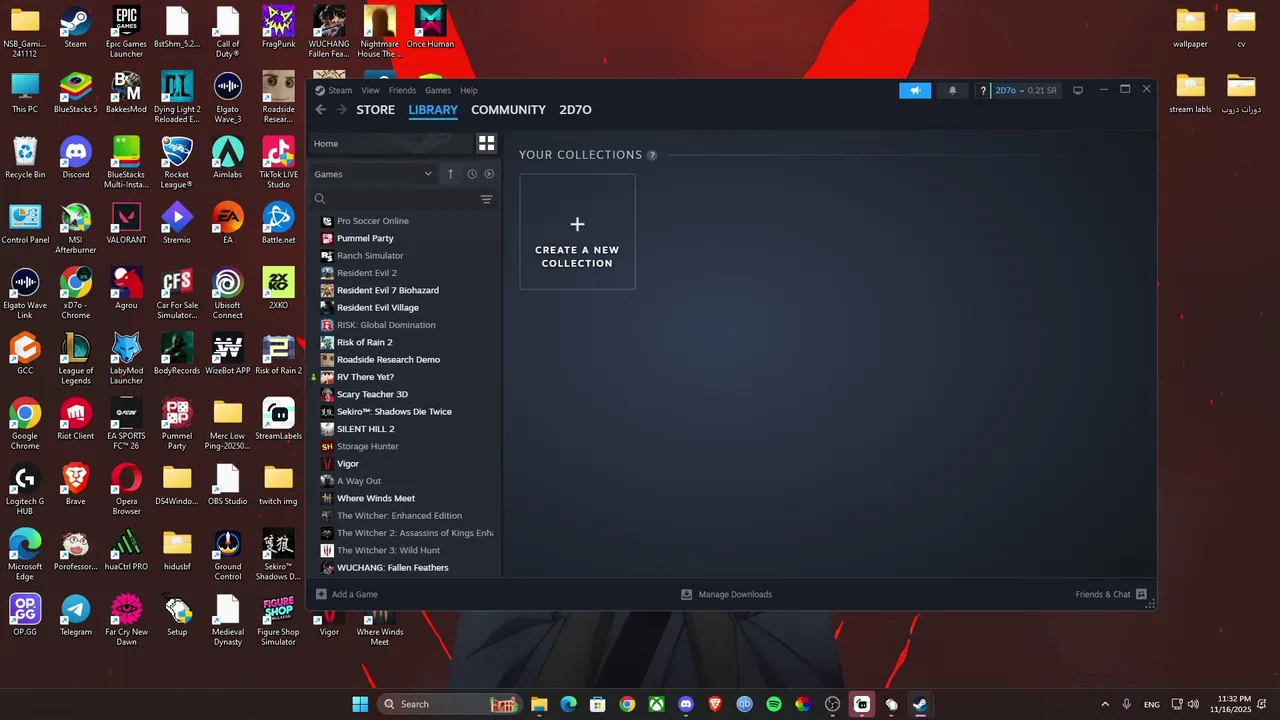Image resolution: width=1280 pixels, height=720 pixels.
Task: Click the Friends & Chat label
Action: click(1103, 594)
